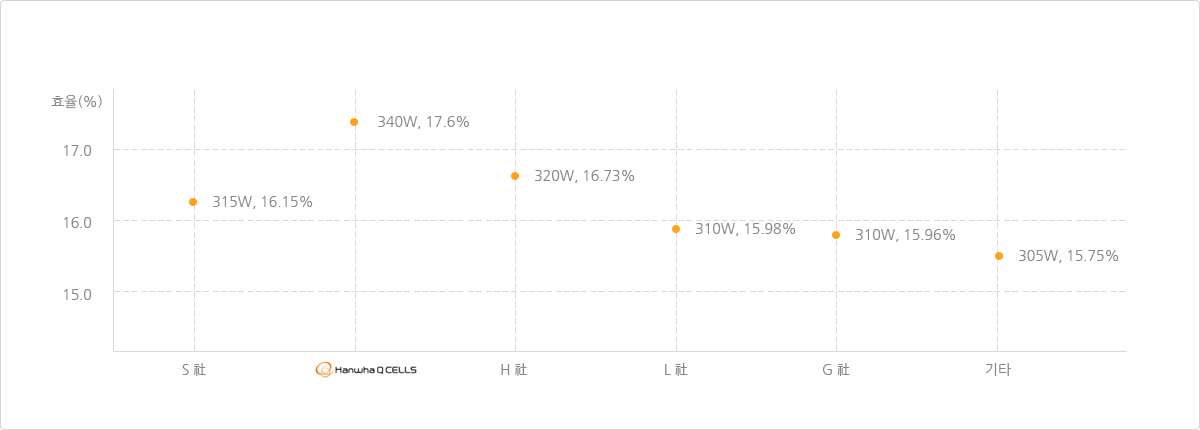Image resolution: width=1200 pixels, height=430 pixels.
Task: Click the orange dot for 305W, 15.75%
Action: click(999, 256)
